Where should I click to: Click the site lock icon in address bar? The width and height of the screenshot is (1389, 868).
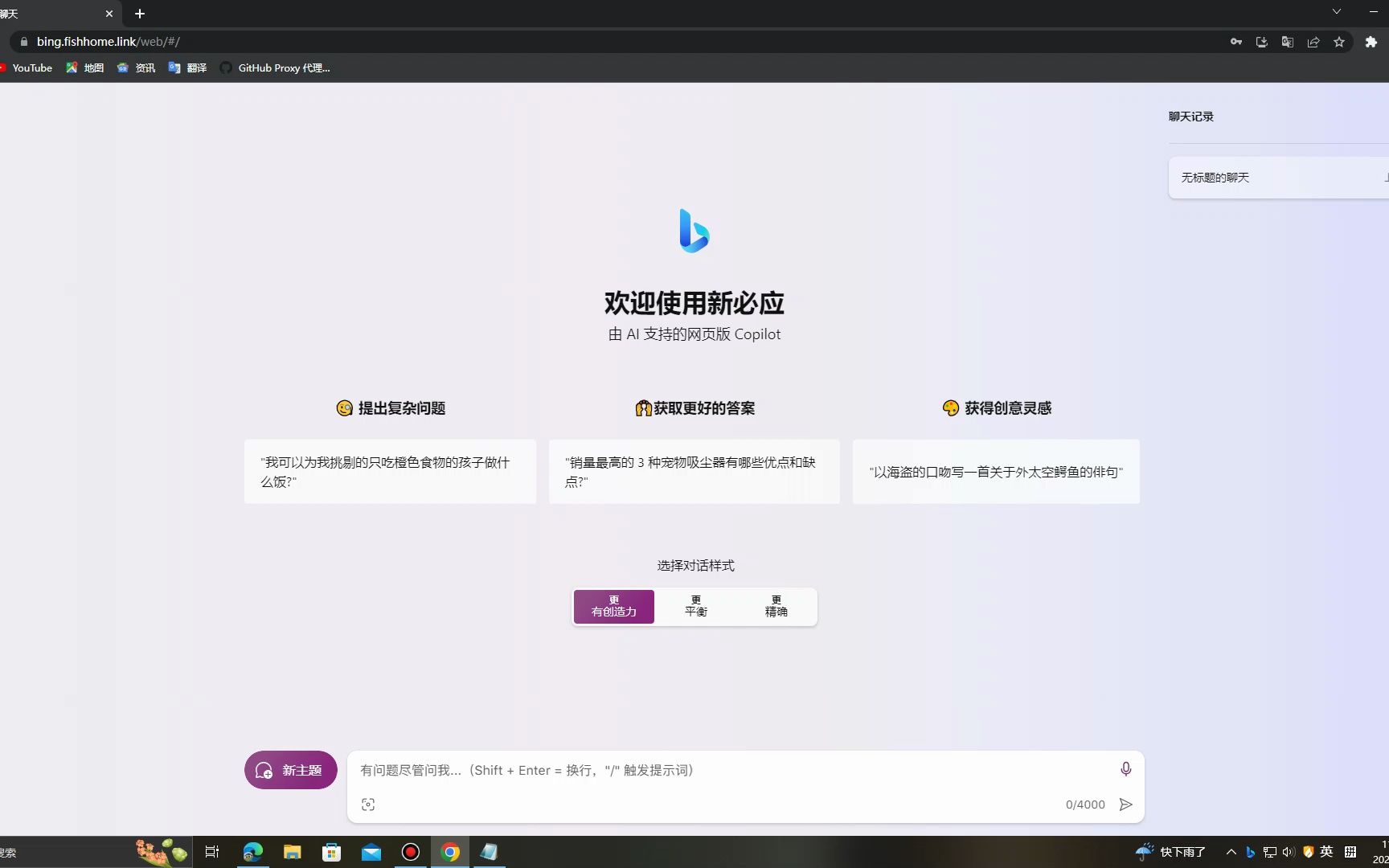point(24,42)
